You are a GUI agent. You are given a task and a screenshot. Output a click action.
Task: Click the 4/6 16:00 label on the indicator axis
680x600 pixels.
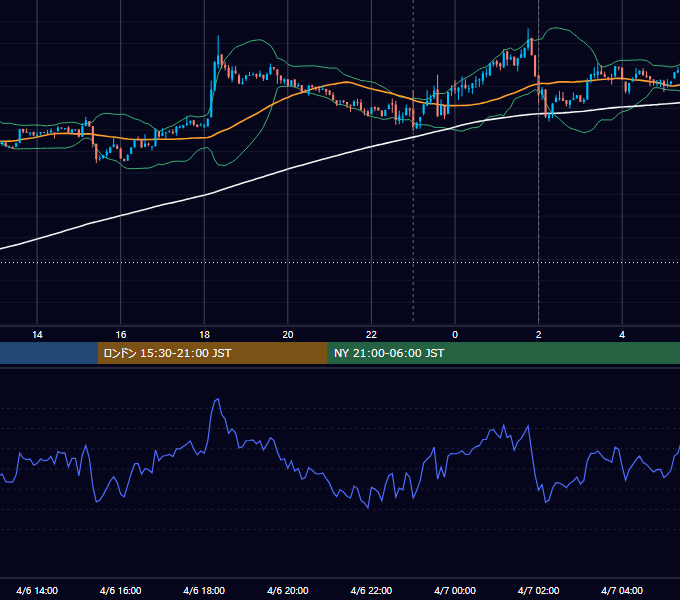(121, 590)
